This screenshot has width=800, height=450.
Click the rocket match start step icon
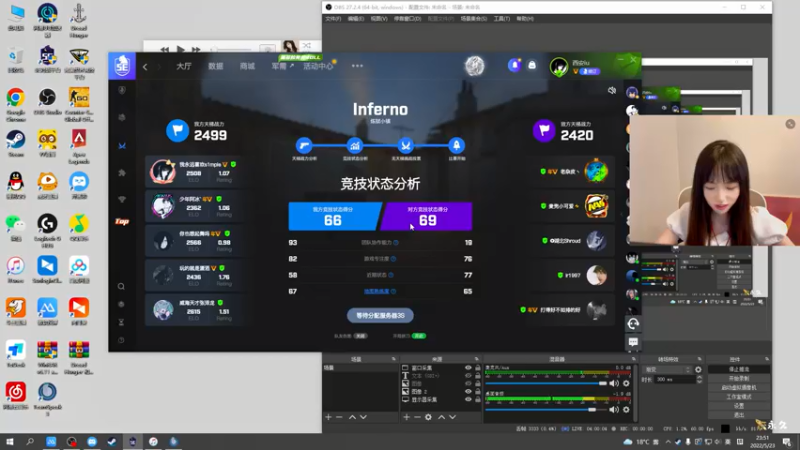[x=456, y=146]
